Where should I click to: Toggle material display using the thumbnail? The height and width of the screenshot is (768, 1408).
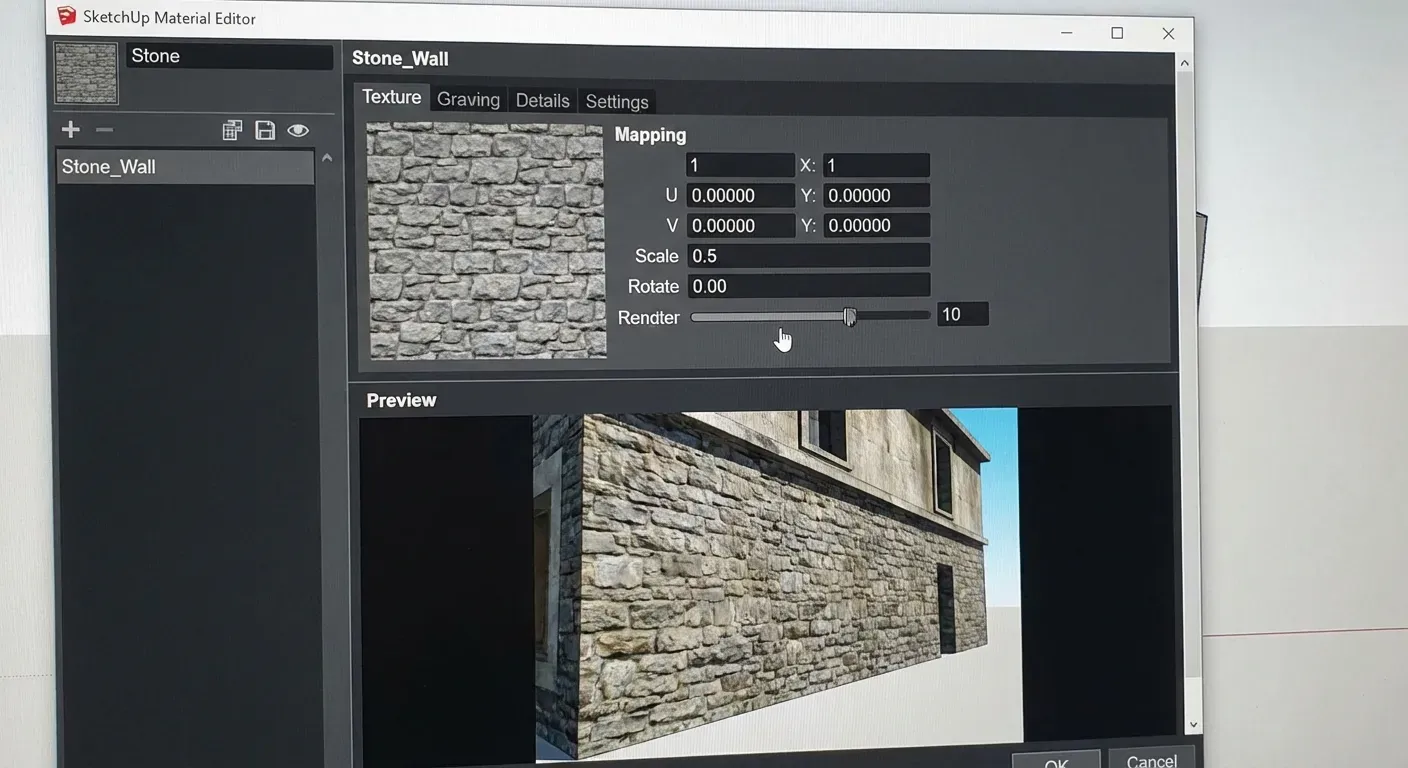pos(85,72)
